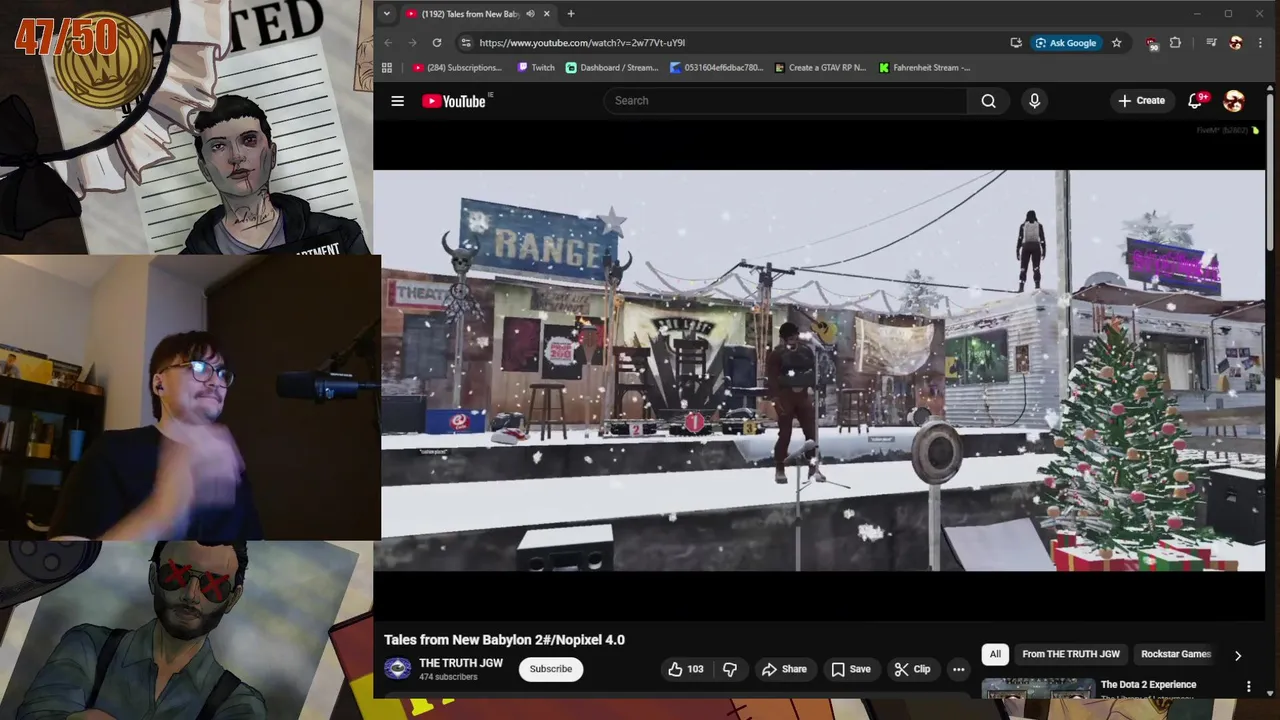Viewport: 1280px width, 720px height.
Task: Switch to Tales from New Babylon tab
Action: point(470,14)
